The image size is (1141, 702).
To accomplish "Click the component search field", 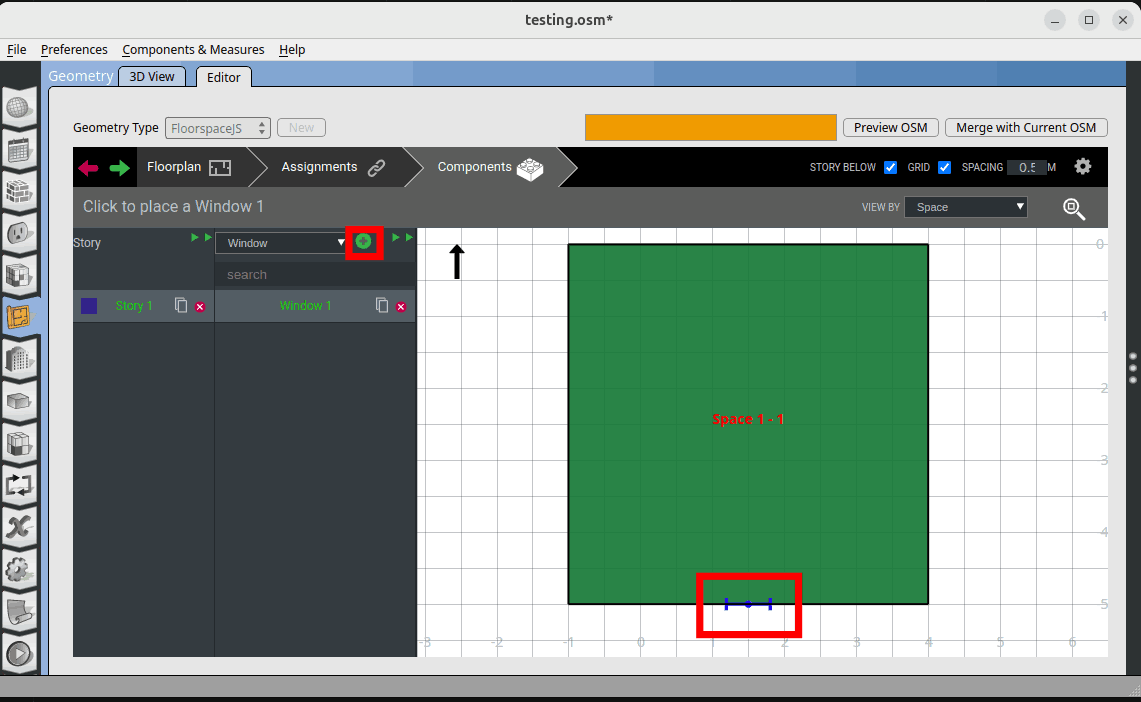I will (x=315, y=274).
